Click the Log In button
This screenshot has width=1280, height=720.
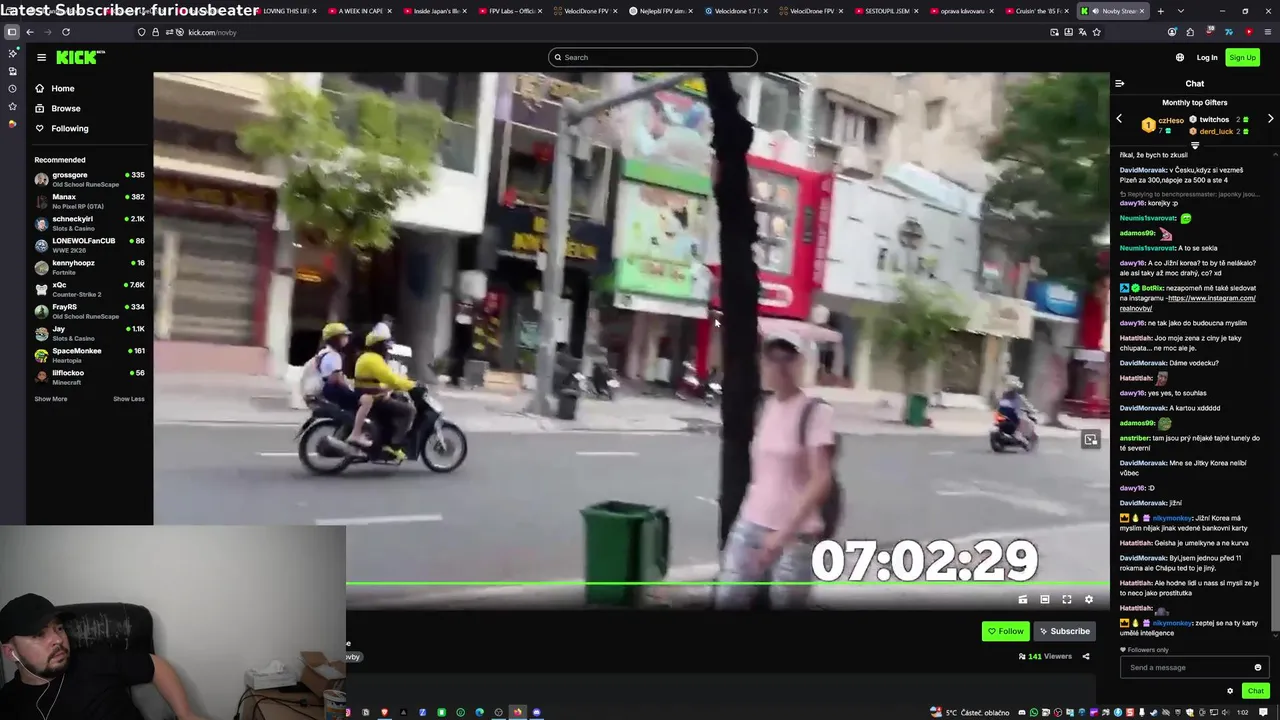point(1207,57)
